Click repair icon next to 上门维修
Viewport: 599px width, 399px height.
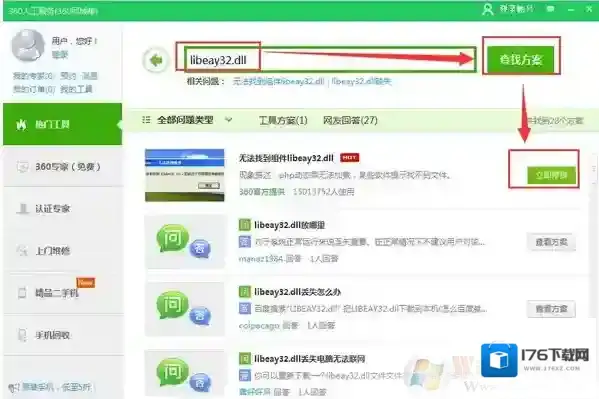(x=22, y=251)
